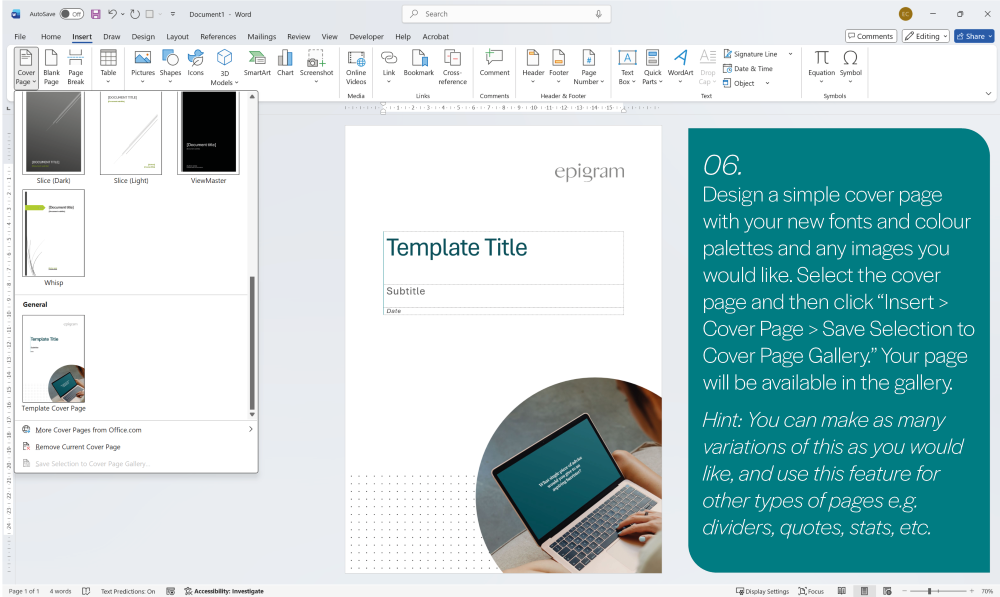
Task: Add a Signature Line
Action: click(750, 54)
